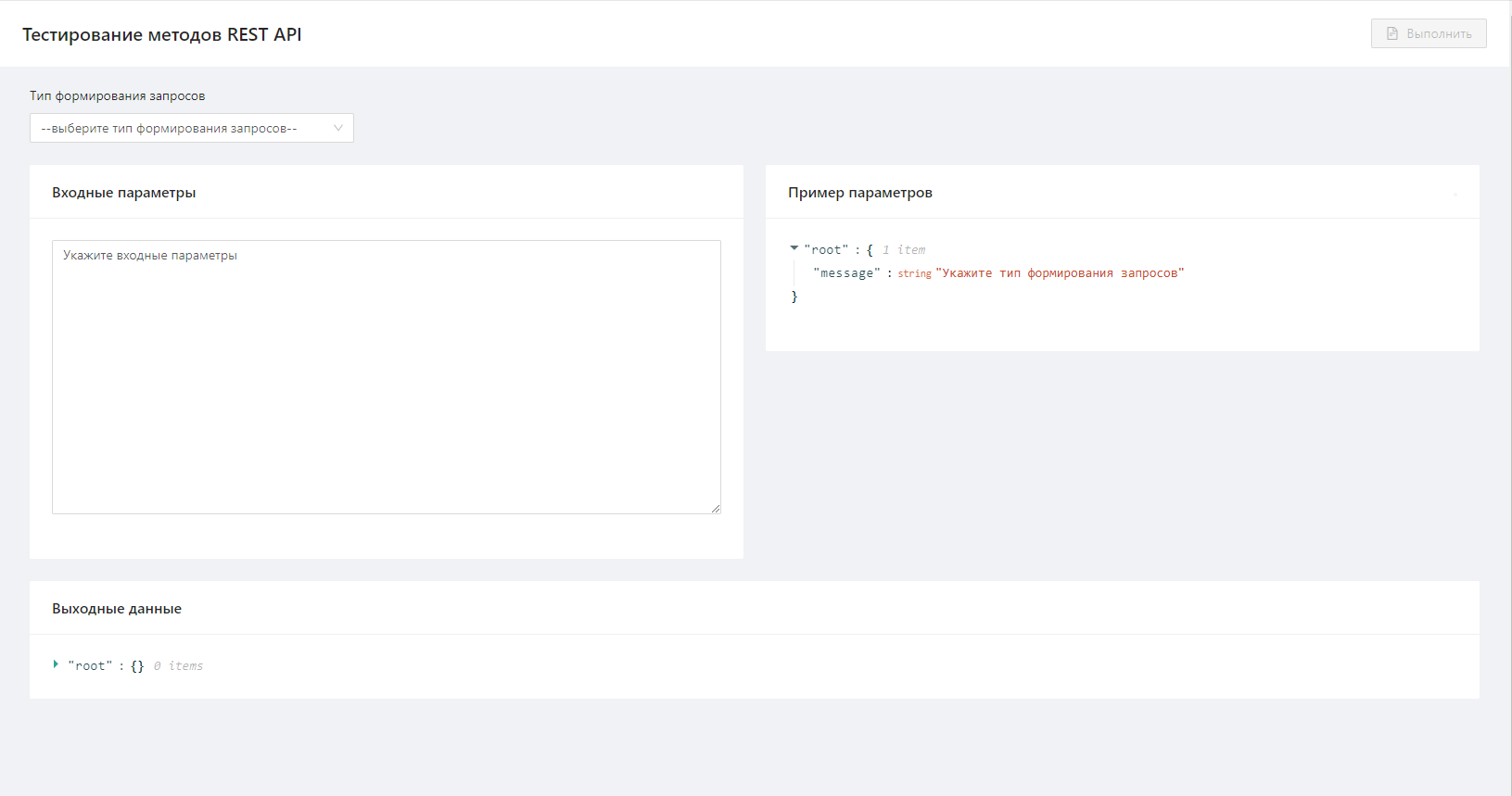This screenshot has width=1512, height=796.
Task: Select the "message" key in the example JSON
Action: tap(846, 273)
